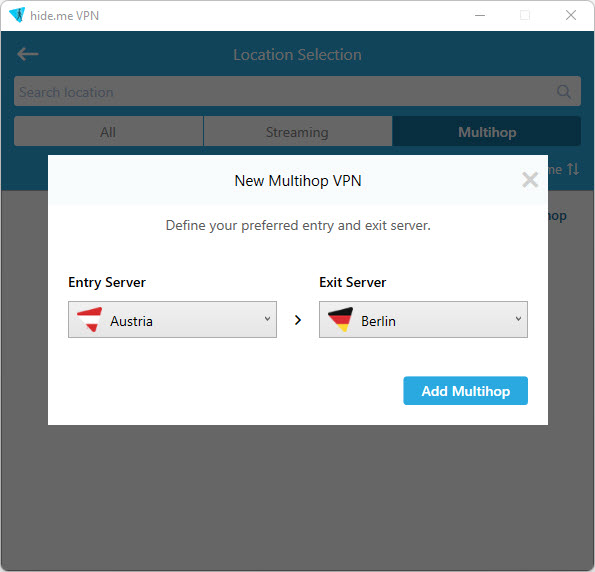Focus the Search location field

[298, 91]
